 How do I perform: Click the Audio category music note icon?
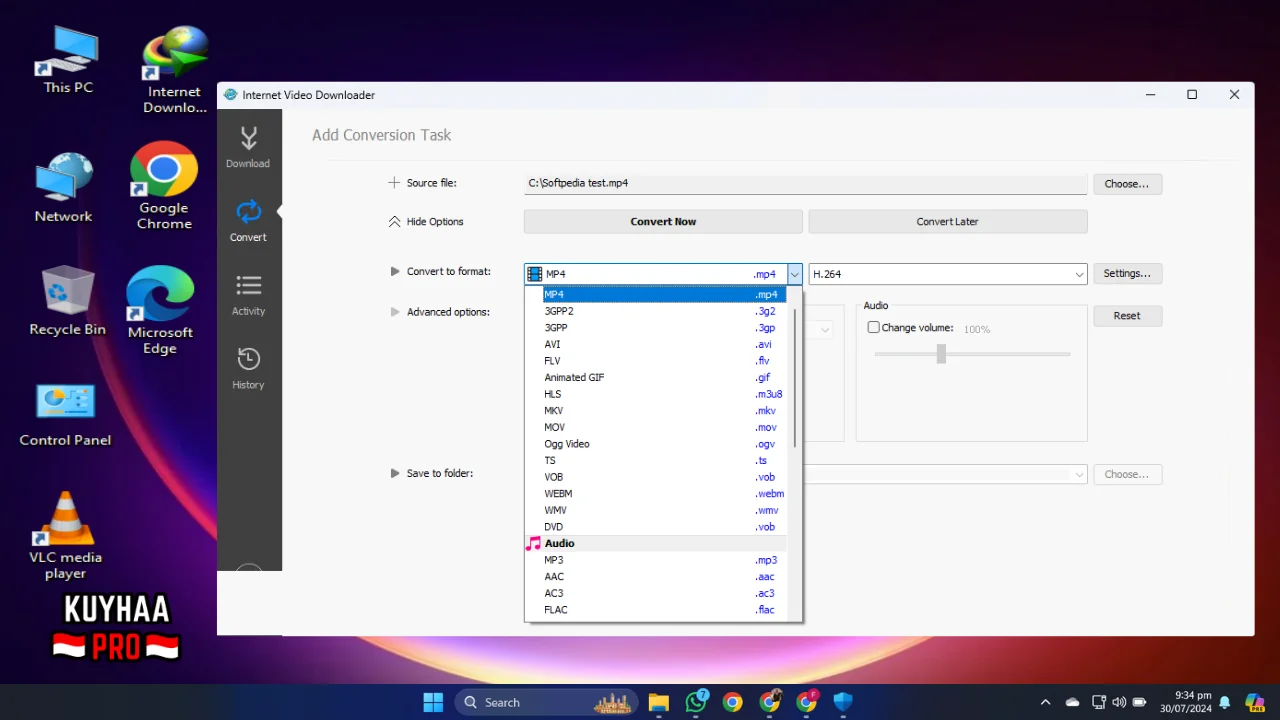[x=534, y=543]
